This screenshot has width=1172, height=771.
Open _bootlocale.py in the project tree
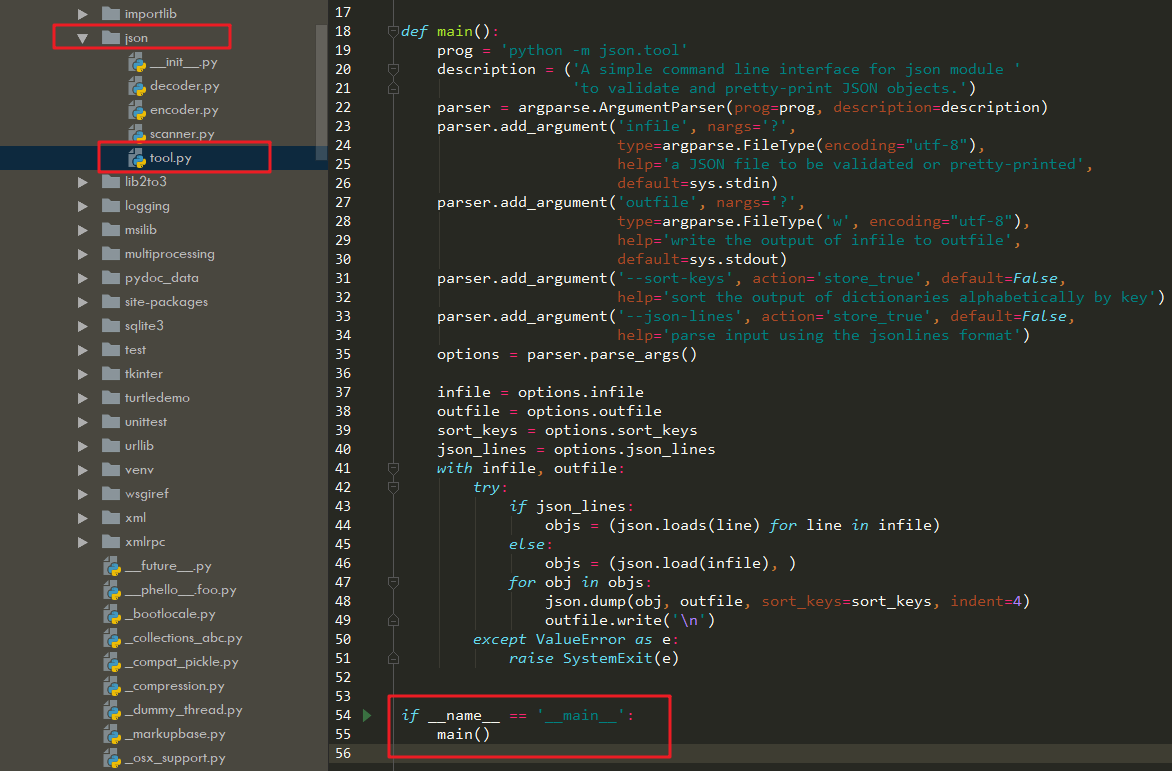coord(169,614)
